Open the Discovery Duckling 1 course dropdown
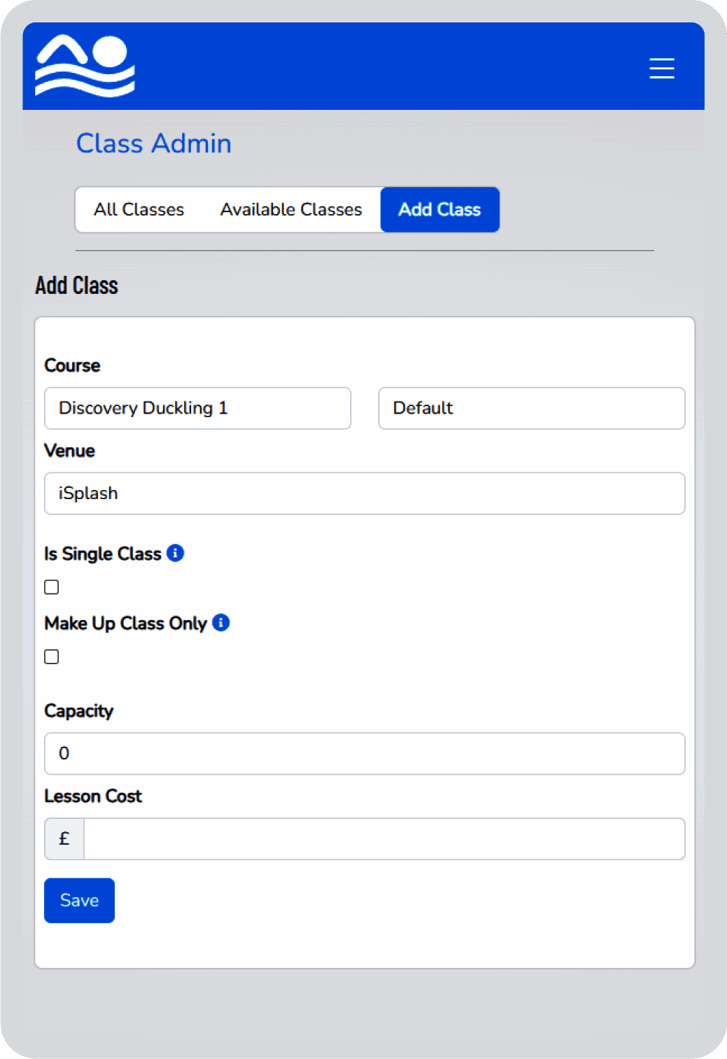Screen dimensions: 727x1059 [x=198, y=408]
